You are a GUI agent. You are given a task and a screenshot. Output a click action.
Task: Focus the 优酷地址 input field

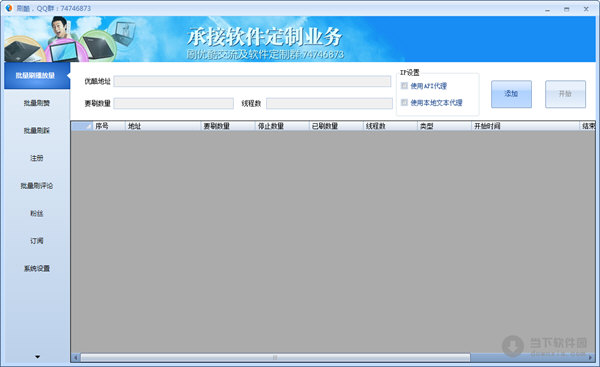(252, 82)
